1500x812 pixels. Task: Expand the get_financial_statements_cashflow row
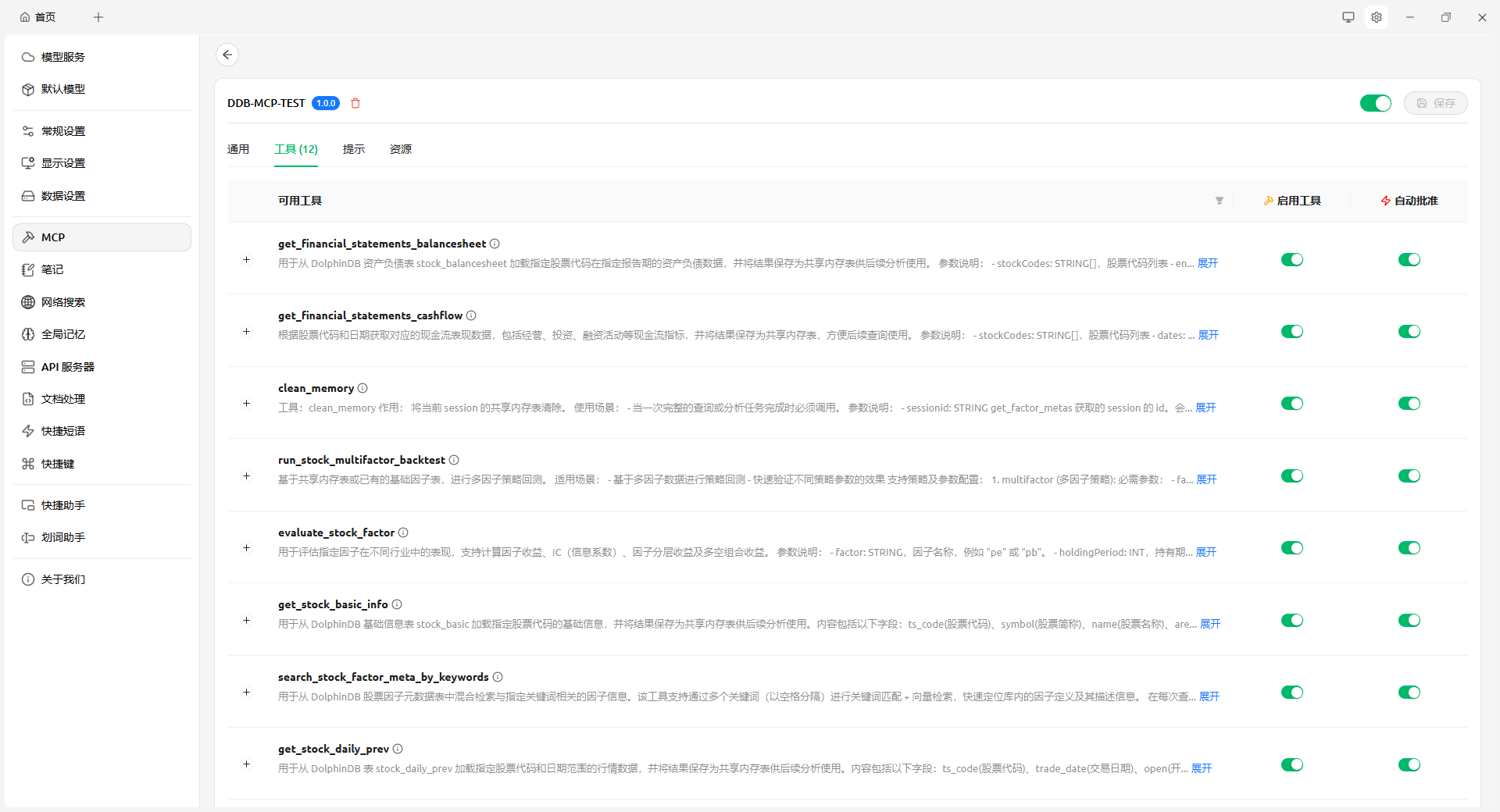click(246, 332)
